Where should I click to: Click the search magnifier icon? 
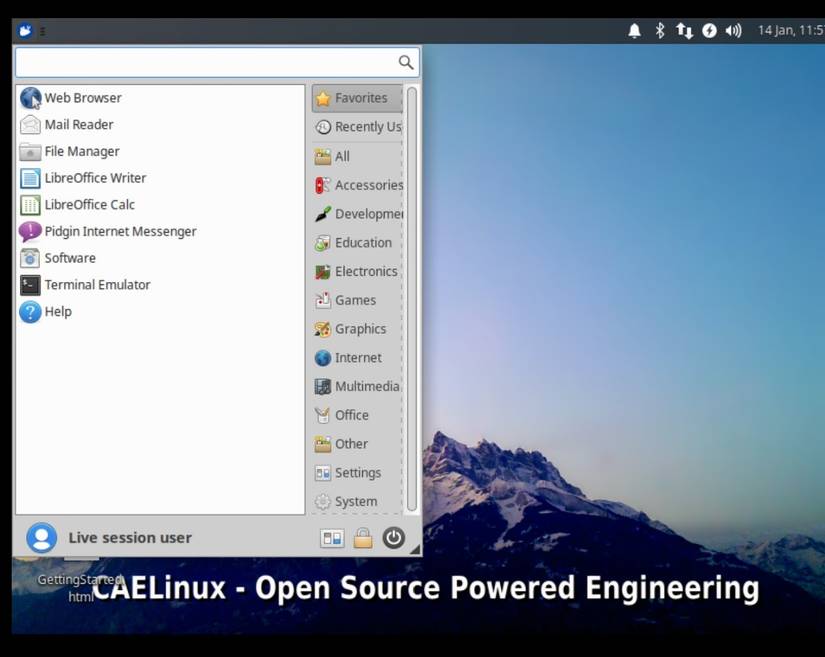pyautogui.click(x=406, y=63)
